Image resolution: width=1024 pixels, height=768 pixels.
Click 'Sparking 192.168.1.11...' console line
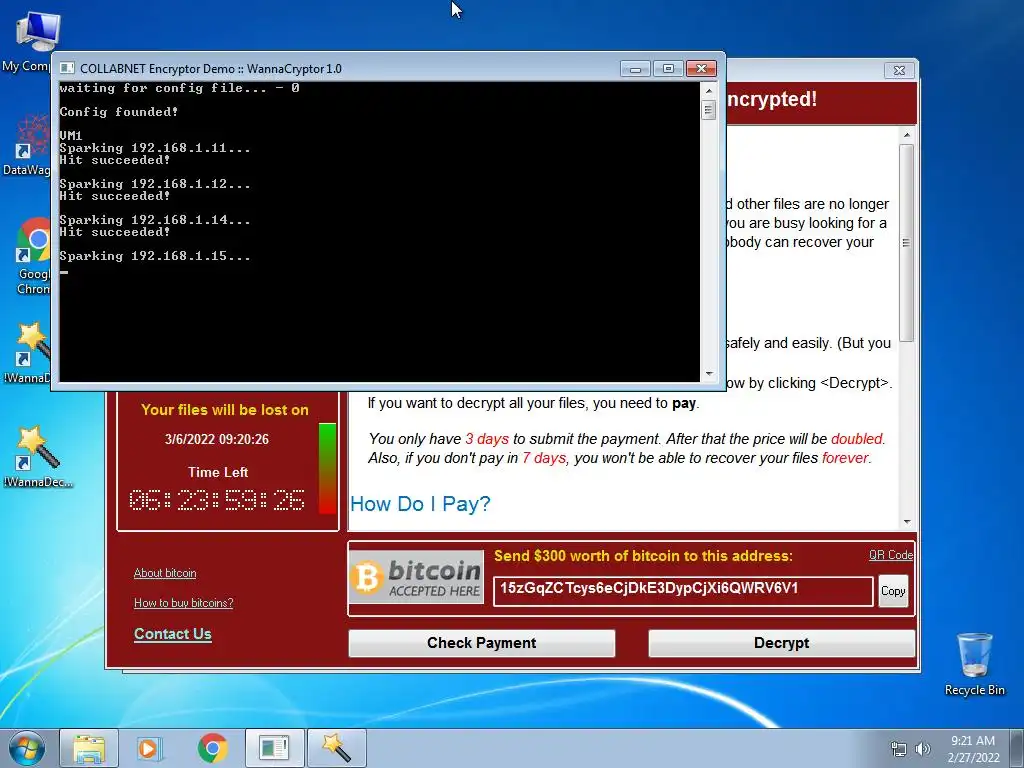(155, 148)
